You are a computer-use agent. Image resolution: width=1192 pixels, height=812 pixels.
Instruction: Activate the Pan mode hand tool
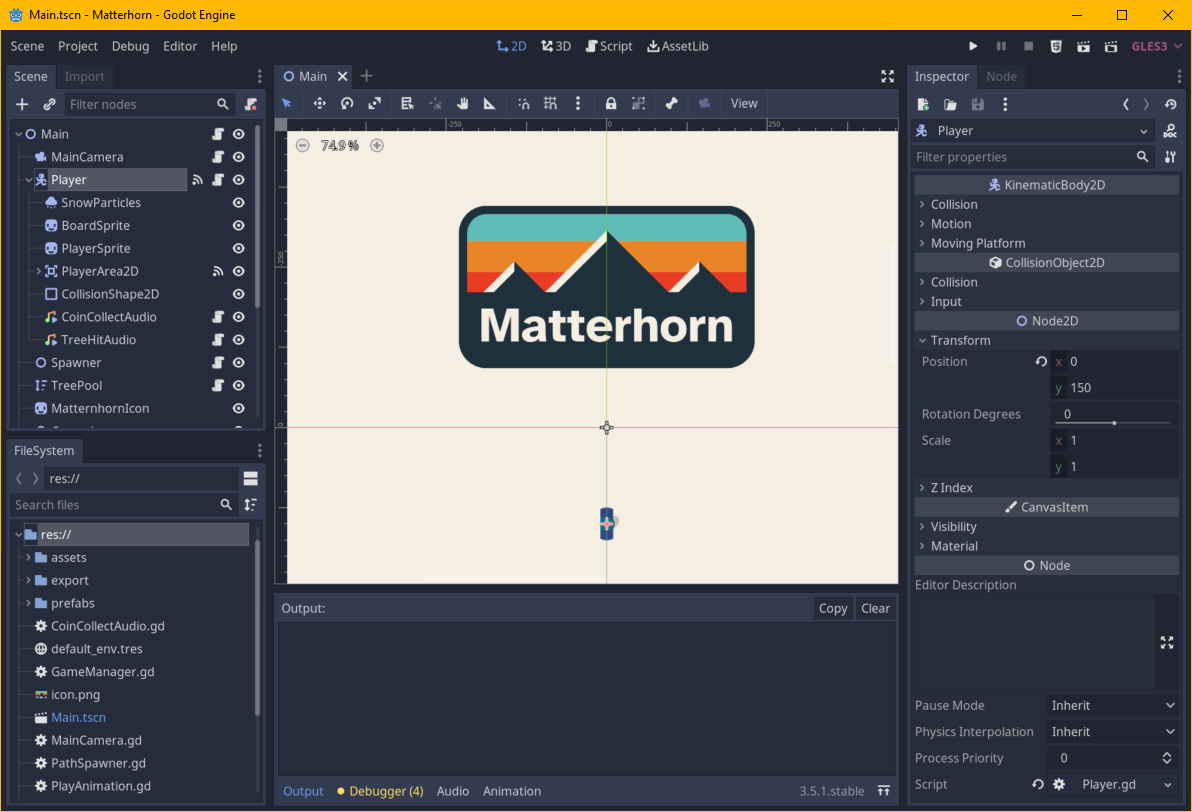pos(463,103)
